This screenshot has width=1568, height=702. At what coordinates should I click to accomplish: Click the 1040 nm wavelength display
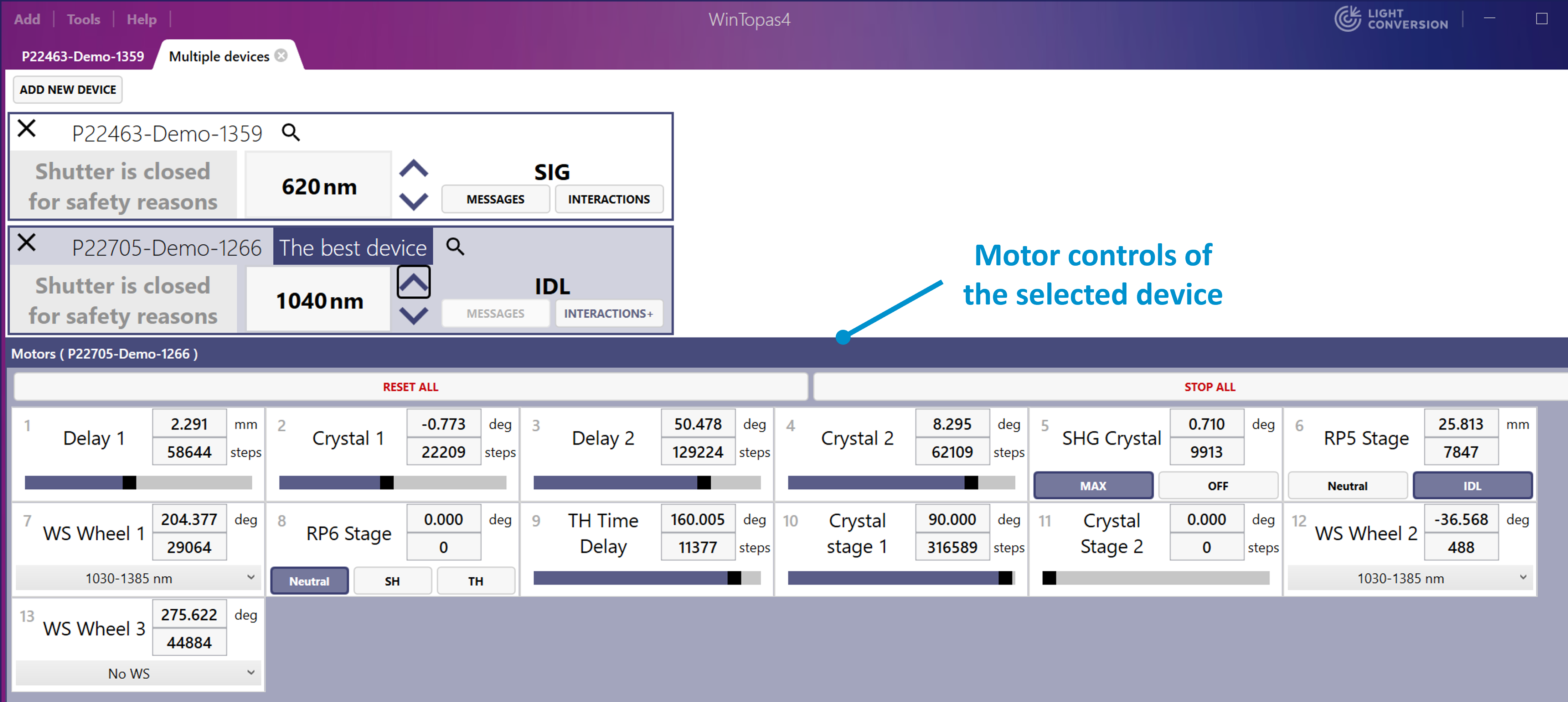(319, 300)
